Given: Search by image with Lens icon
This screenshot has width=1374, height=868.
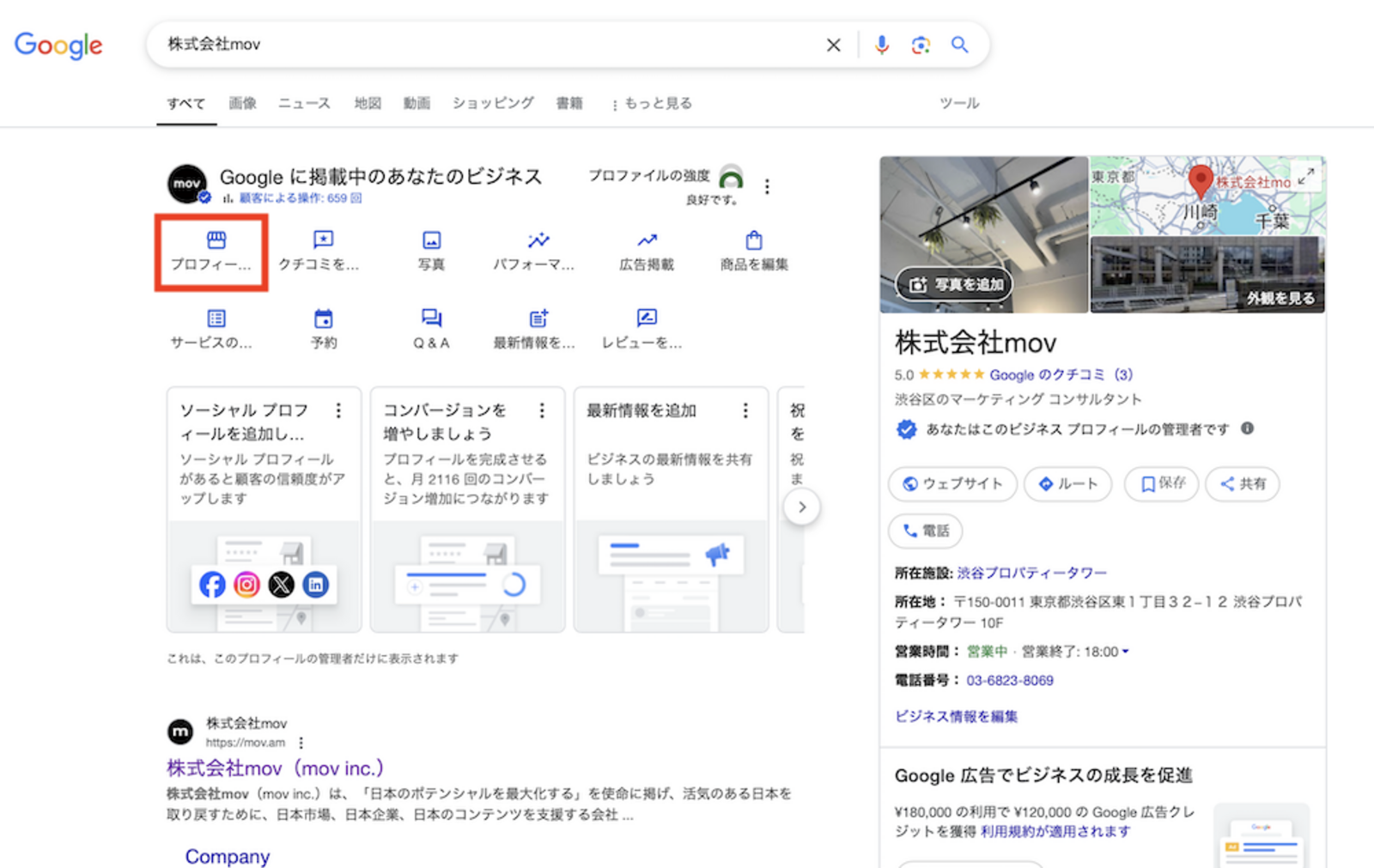Looking at the screenshot, I should (921, 45).
